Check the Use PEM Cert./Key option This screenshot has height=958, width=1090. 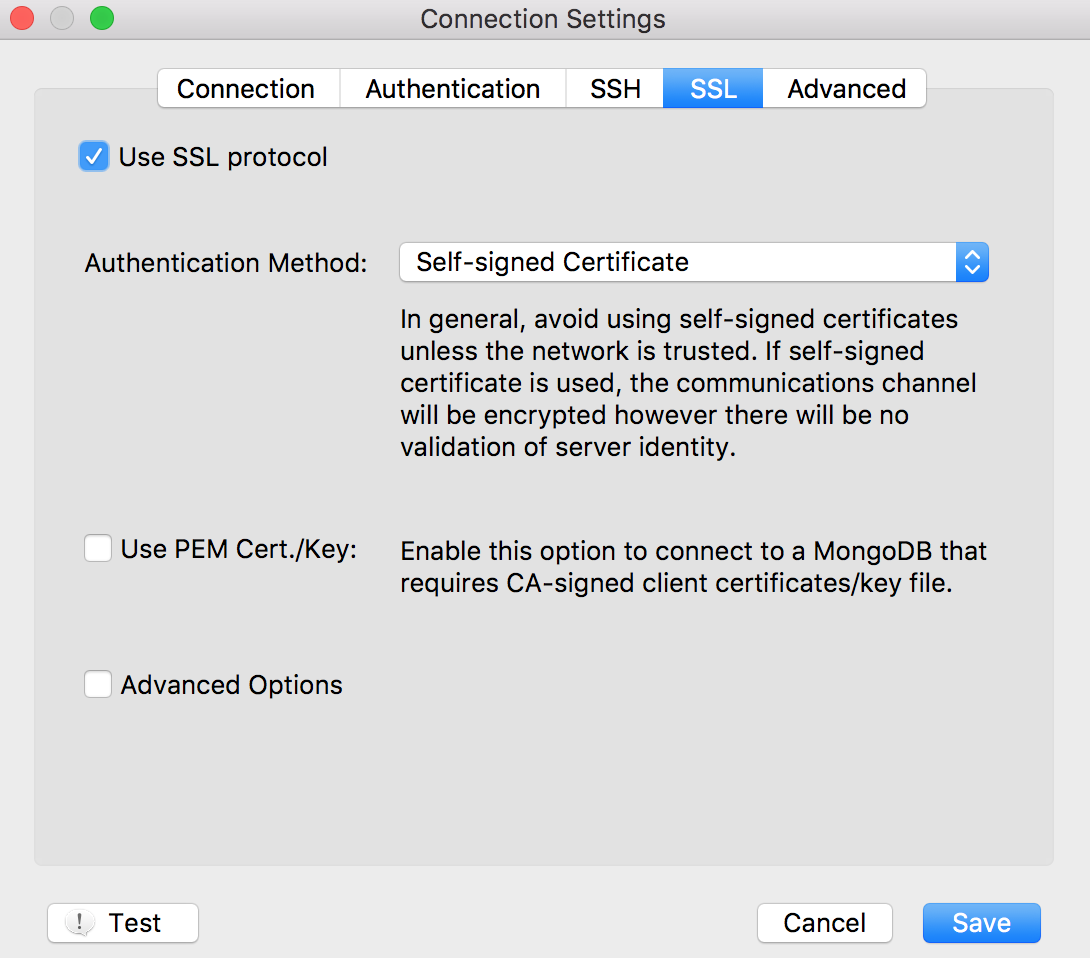pyautogui.click(x=97, y=548)
